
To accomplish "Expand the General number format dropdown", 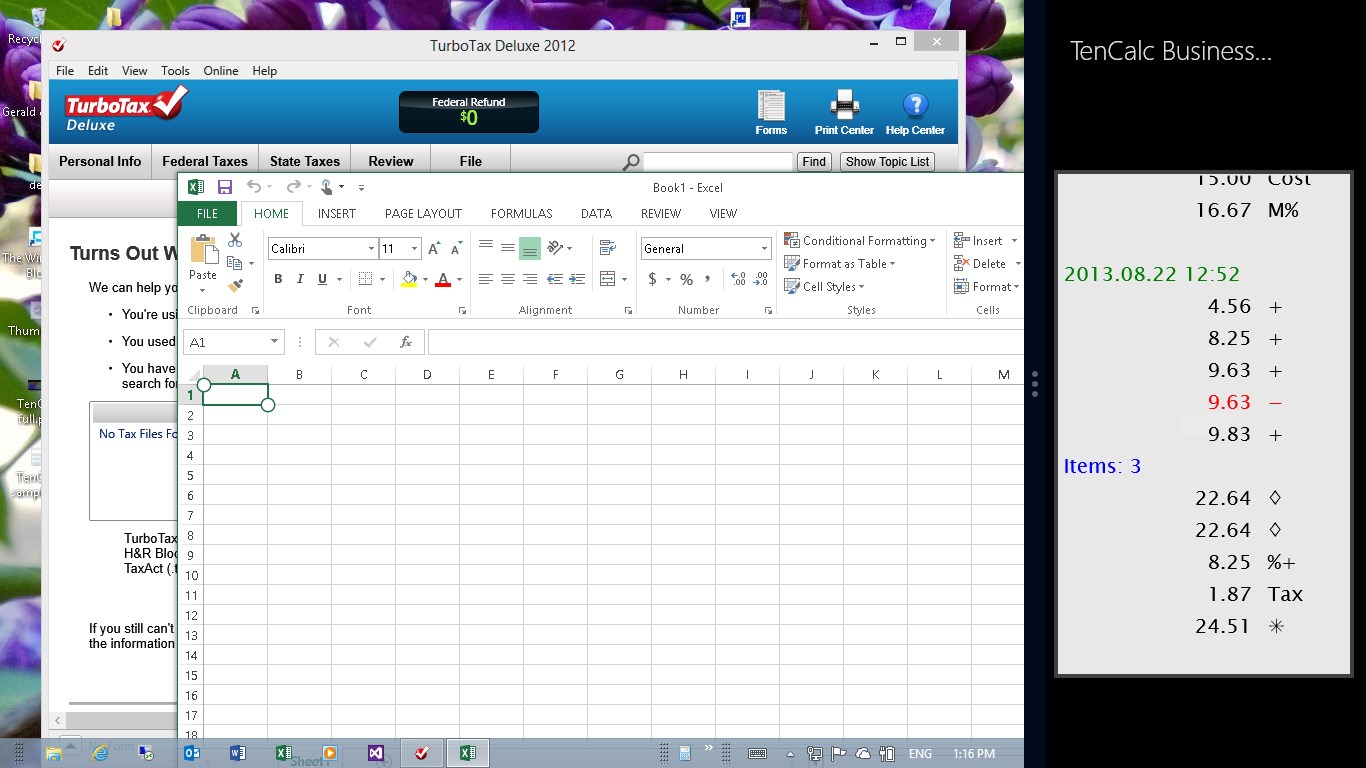I will 764,249.
